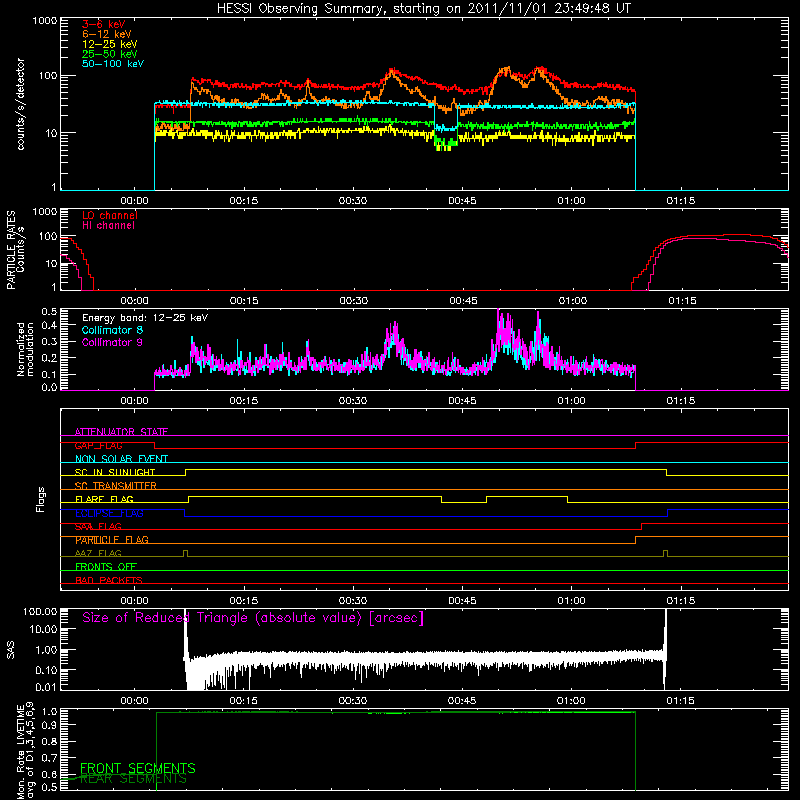Click the 'Size of Reduced Triangle' caption
Screen dimensions: 800x800
(253, 618)
